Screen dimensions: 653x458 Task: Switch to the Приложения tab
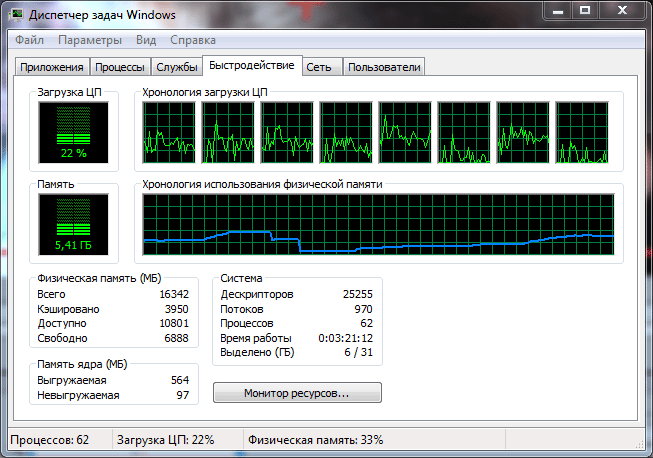pos(52,67)
